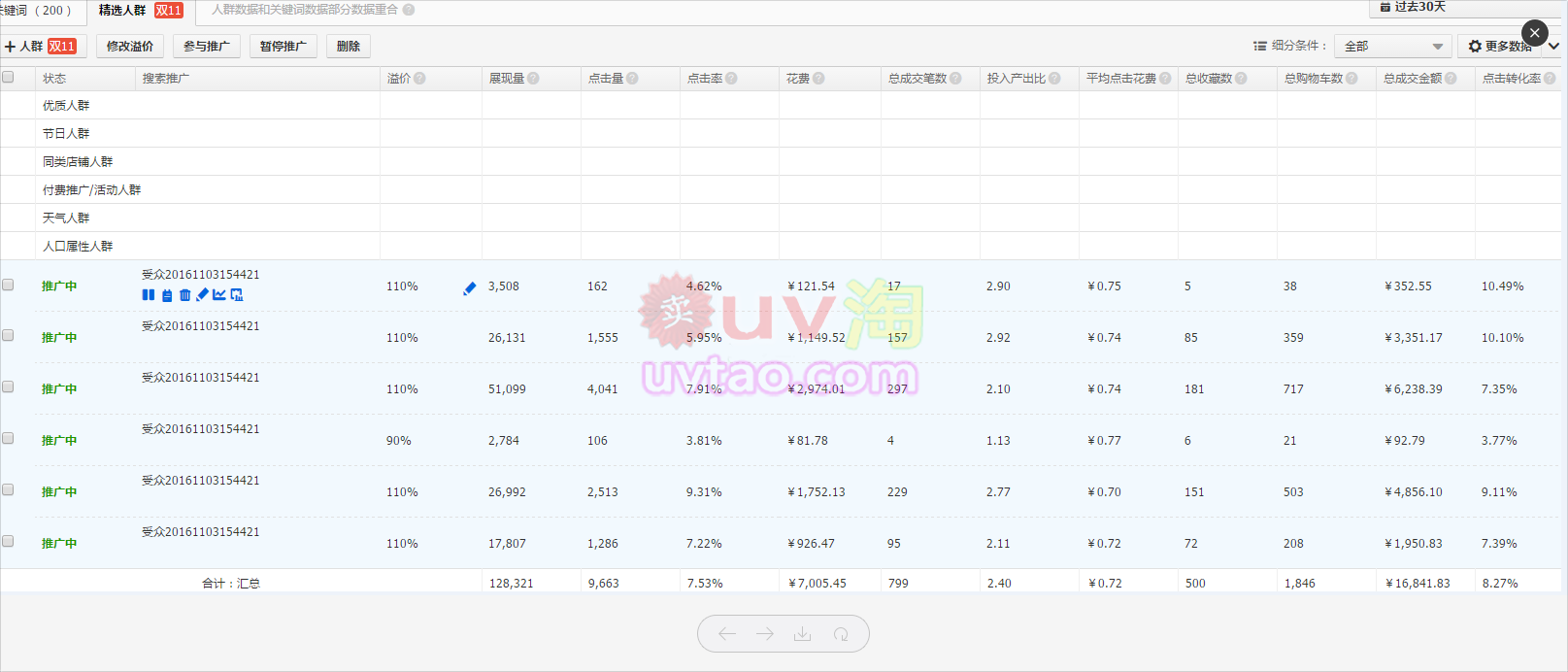The width and height of the screenshot is (1568, 672).
Task: Click the 推广中 status in 2,784 row
Action: 59,441
